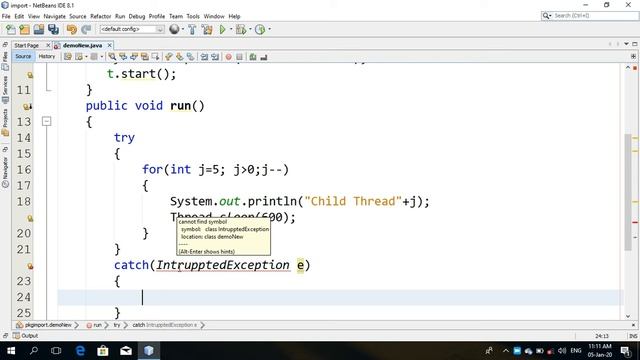The width and height of the screenshot is (640, 360).
Task: Open the Run Project dropdown arrow
Action: tap(231, 29)
